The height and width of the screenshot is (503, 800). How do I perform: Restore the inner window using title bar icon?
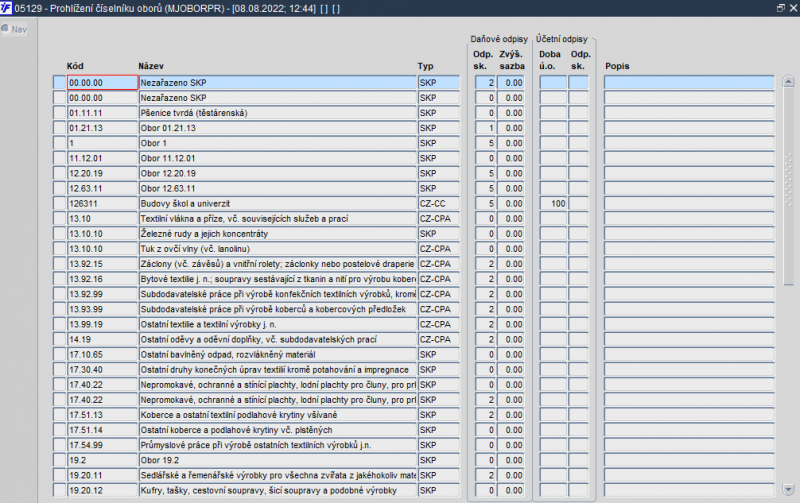coord(781,8)
